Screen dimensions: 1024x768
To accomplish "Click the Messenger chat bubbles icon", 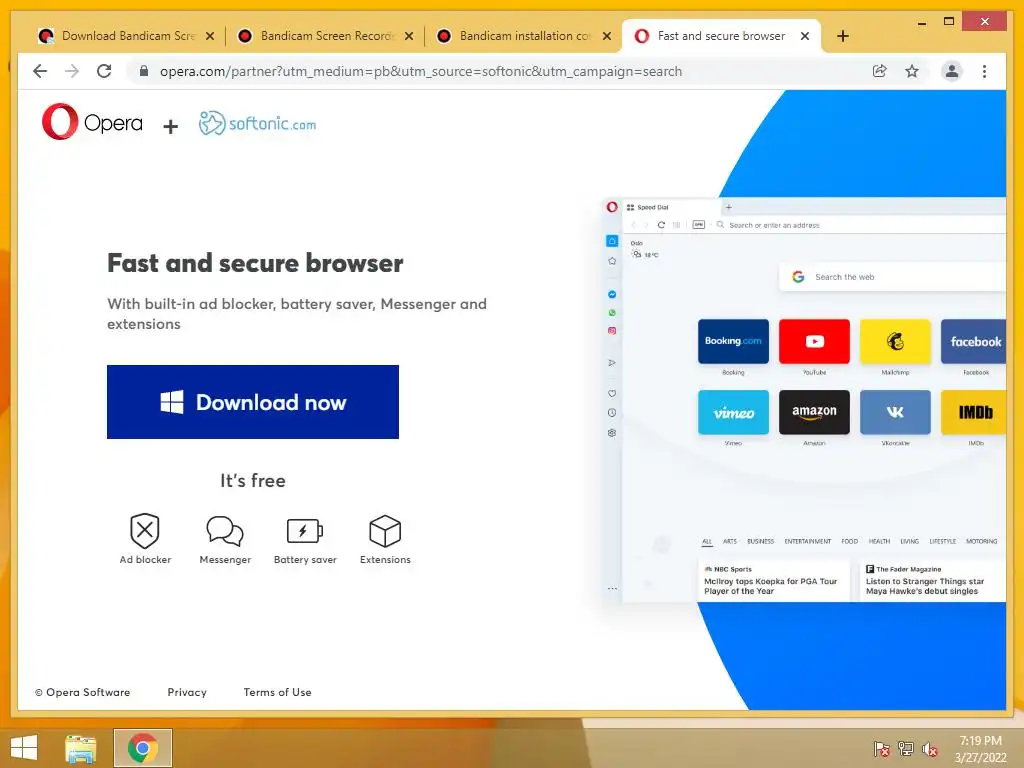I will coord(225,530).
